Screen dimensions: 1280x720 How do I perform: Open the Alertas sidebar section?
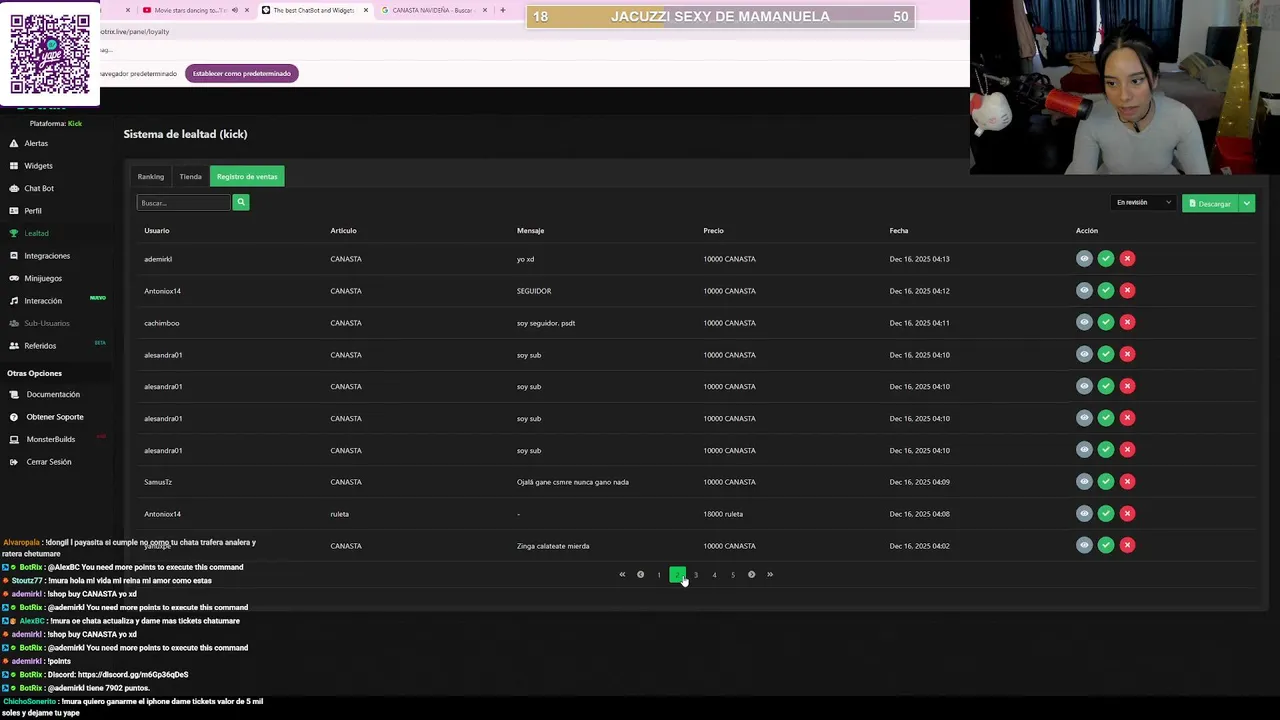click(x=36, y=143)
